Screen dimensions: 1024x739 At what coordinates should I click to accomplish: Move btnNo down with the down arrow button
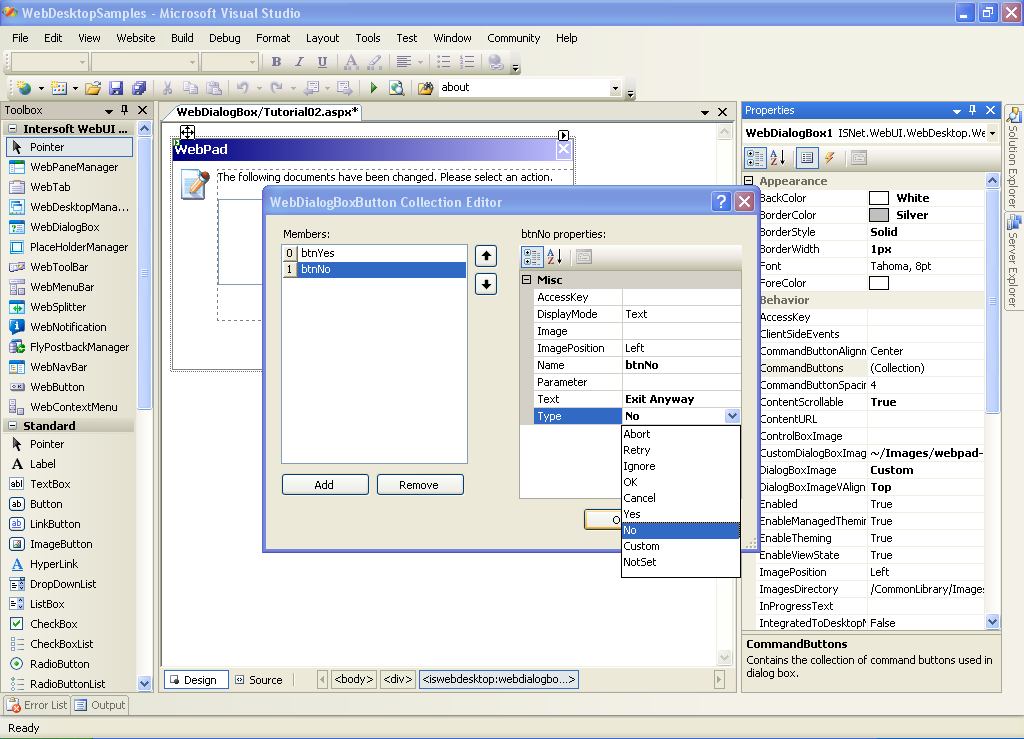pyautogui.click(x=485, y=284)
